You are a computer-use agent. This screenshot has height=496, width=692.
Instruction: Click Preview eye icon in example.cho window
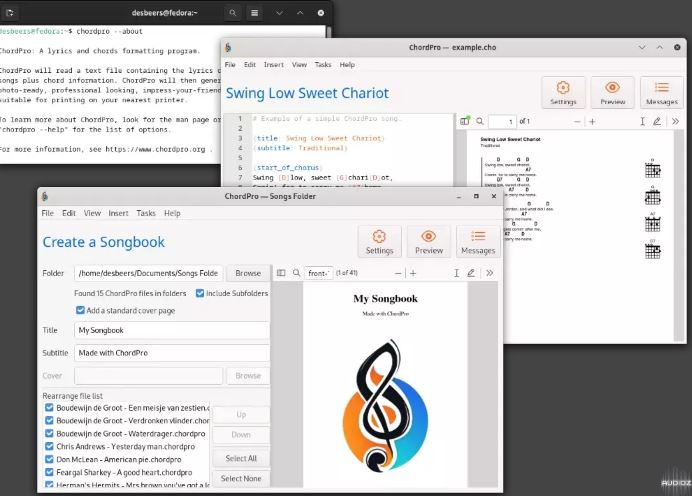(613, 87)
